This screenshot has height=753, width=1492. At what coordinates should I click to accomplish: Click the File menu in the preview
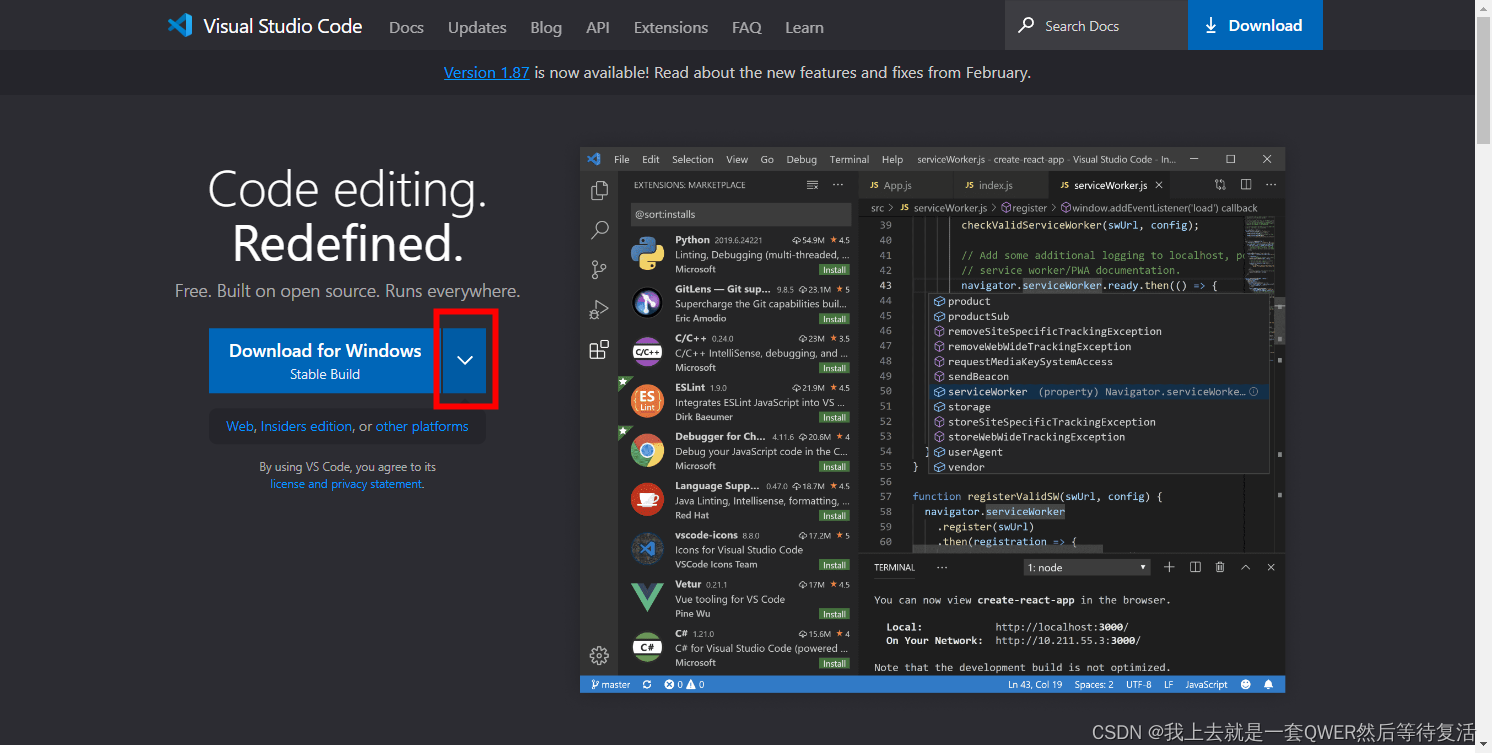point(622,159)
